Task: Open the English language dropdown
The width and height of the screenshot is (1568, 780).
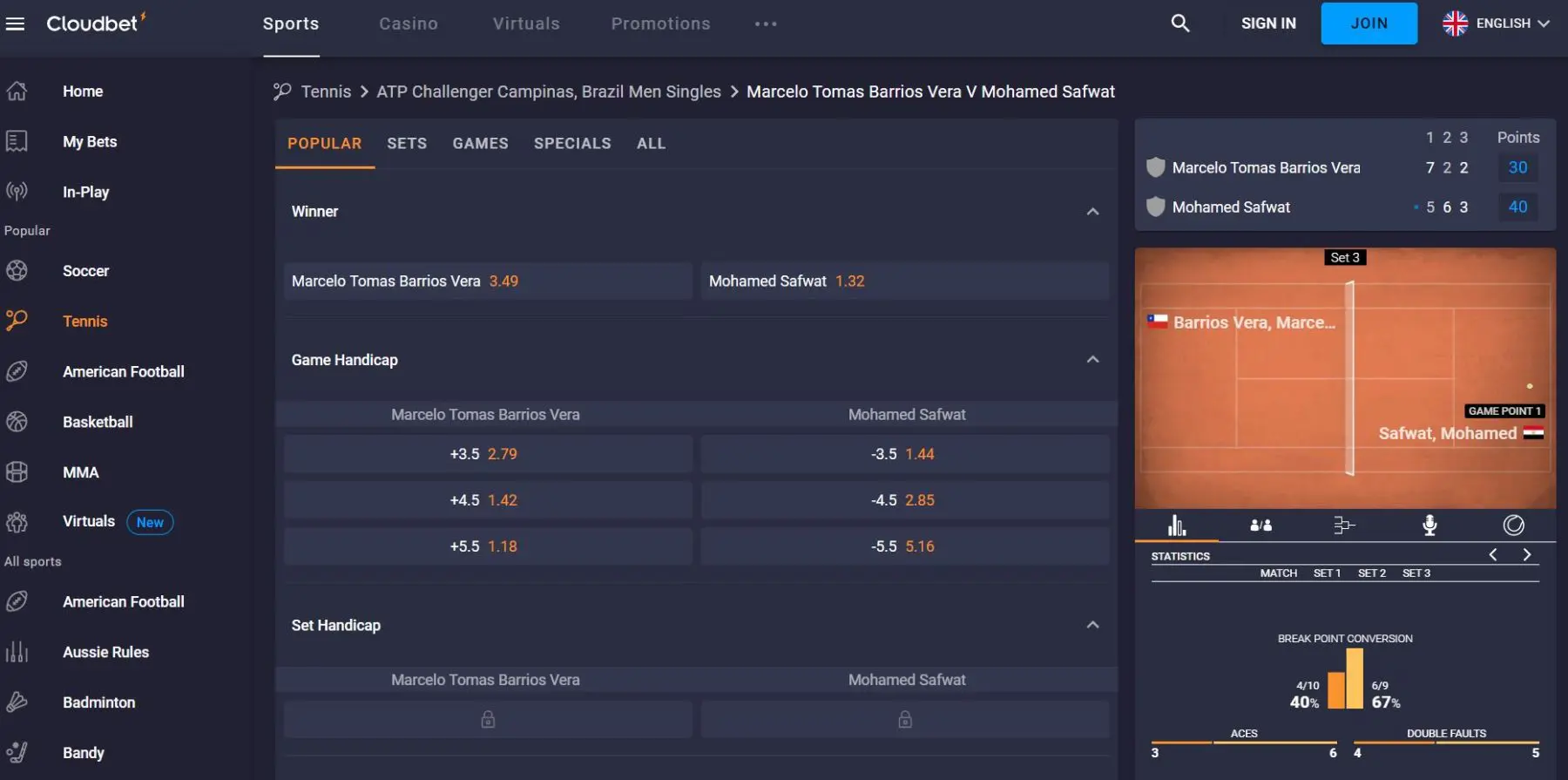Action: click(x=1513, y=24)
